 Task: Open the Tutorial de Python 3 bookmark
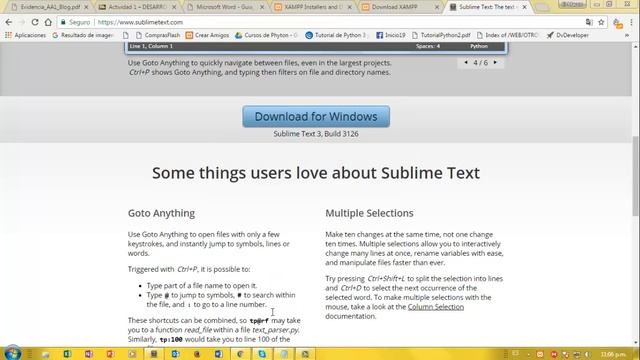(x=337, y=35)
